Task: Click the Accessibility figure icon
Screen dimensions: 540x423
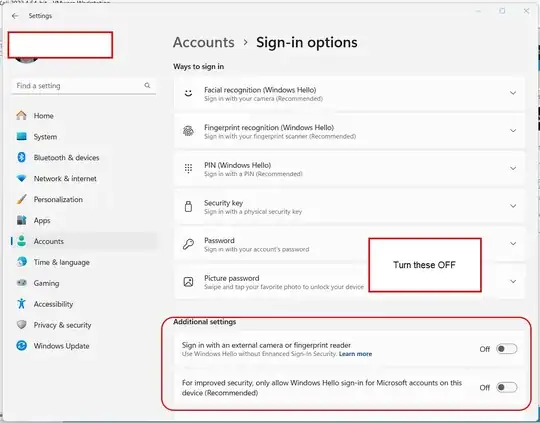Action: [21, 304]
